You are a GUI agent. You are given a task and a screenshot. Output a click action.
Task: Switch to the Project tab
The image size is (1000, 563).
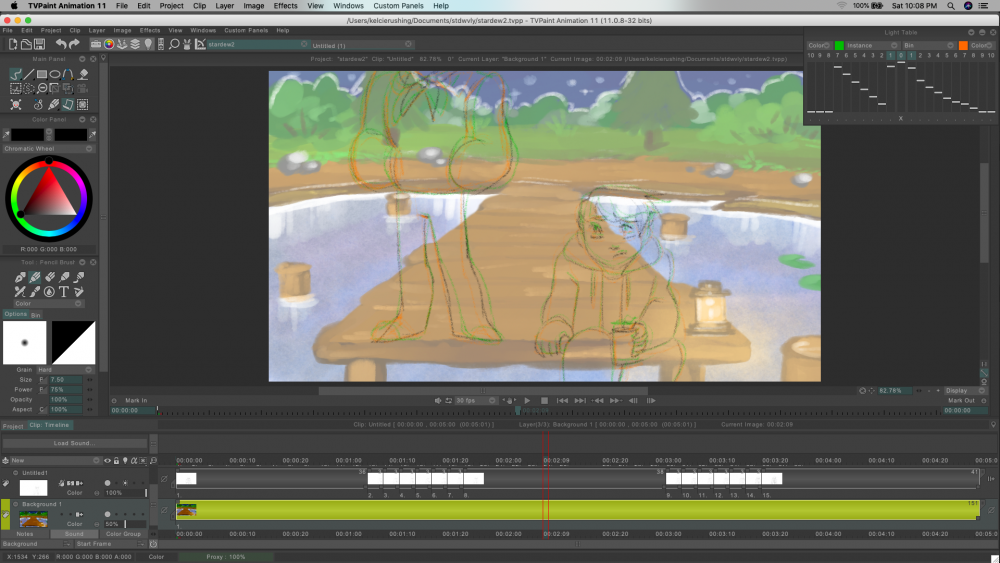click(12, 426)
